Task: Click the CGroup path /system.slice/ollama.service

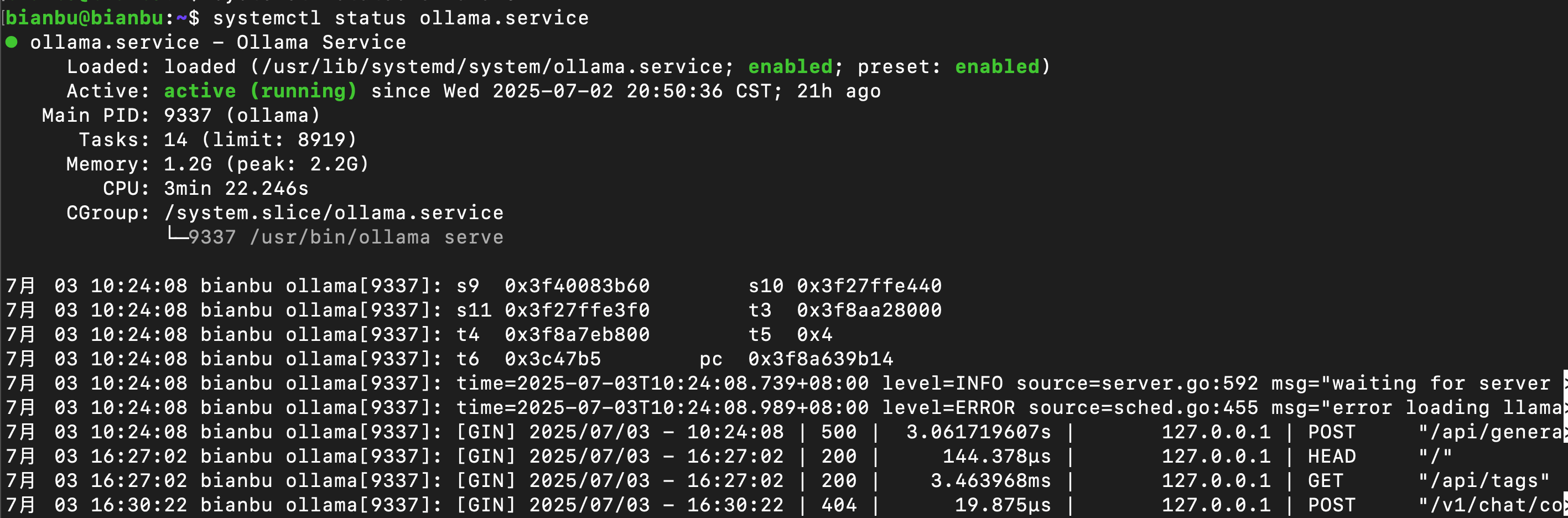Action: (x=334, y=213)
